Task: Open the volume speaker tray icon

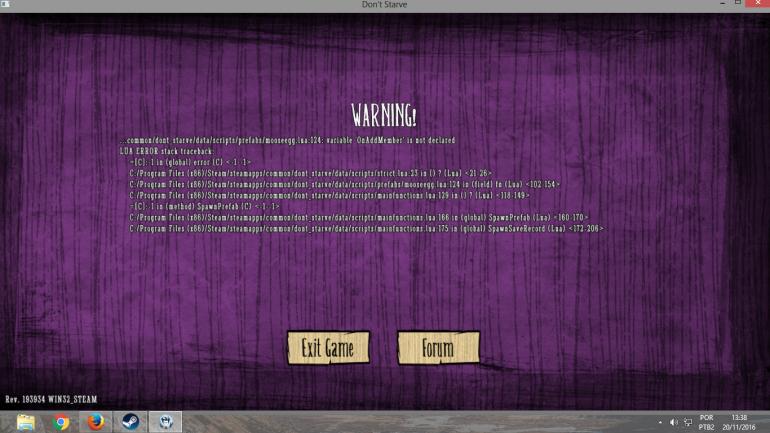Action: 674,422
